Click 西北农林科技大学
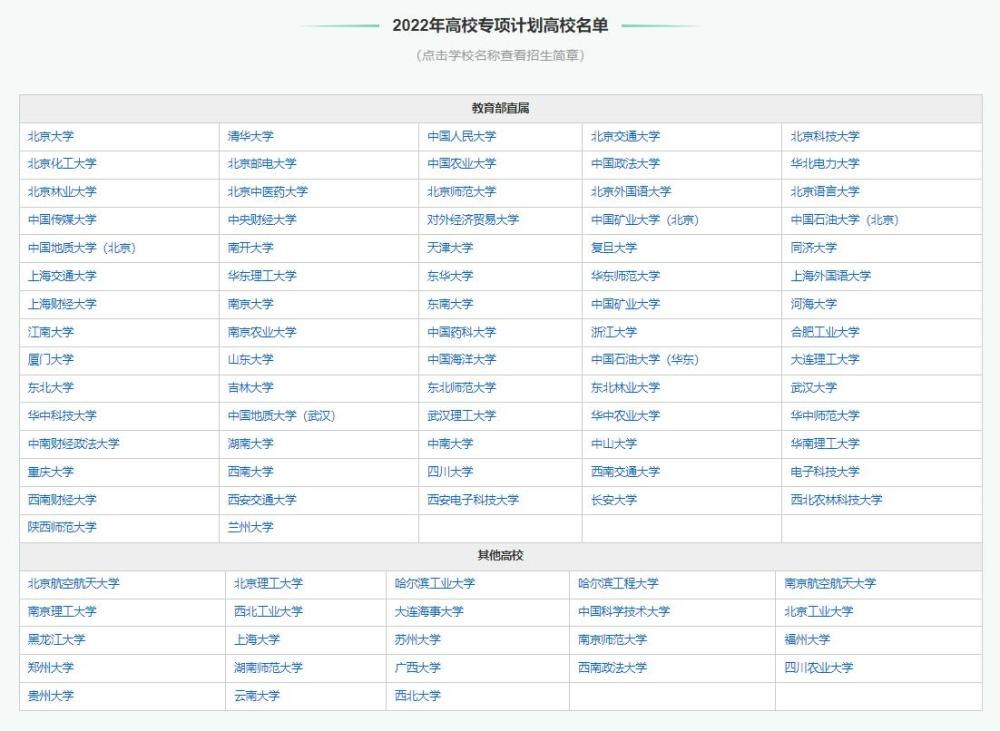 836,500
